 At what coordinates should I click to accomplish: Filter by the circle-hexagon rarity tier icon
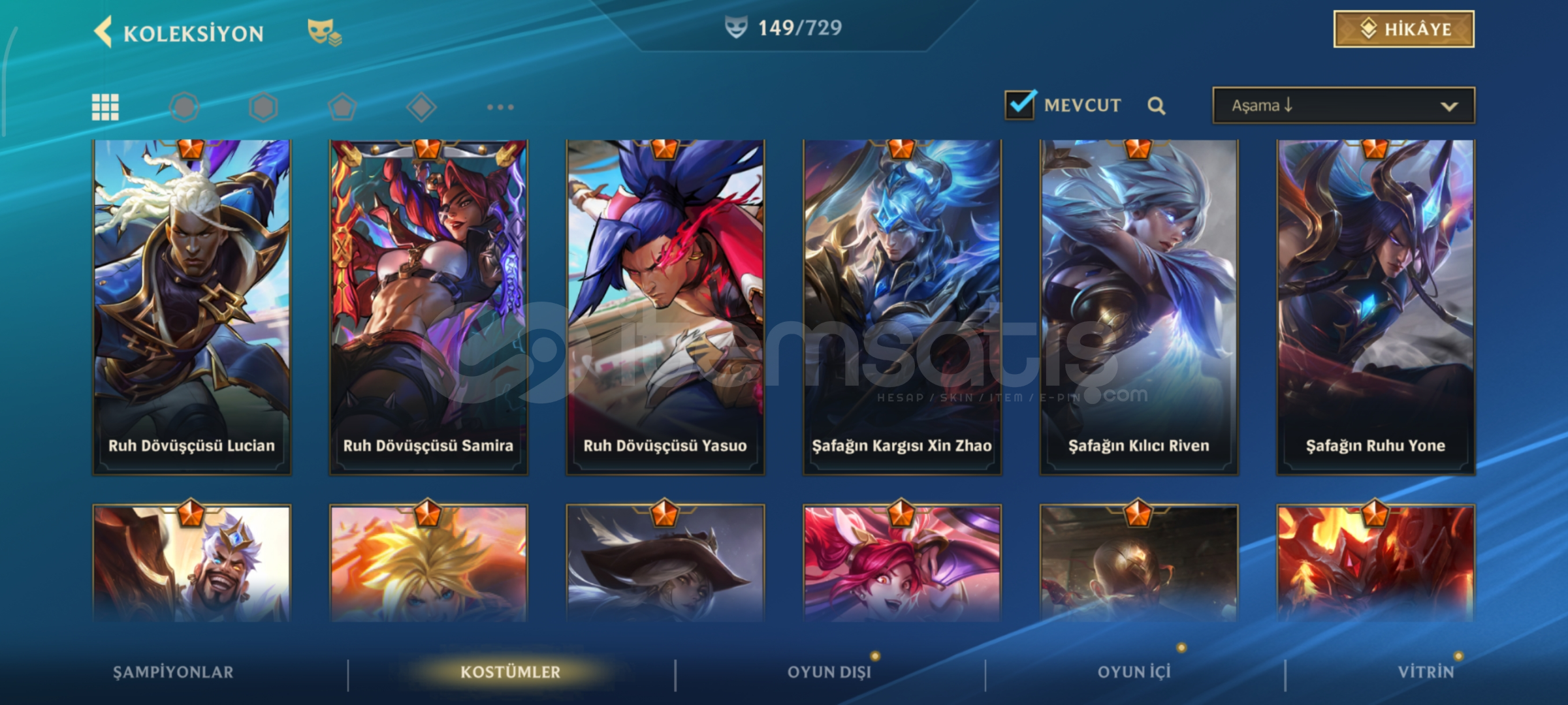(x=184, y=107)
